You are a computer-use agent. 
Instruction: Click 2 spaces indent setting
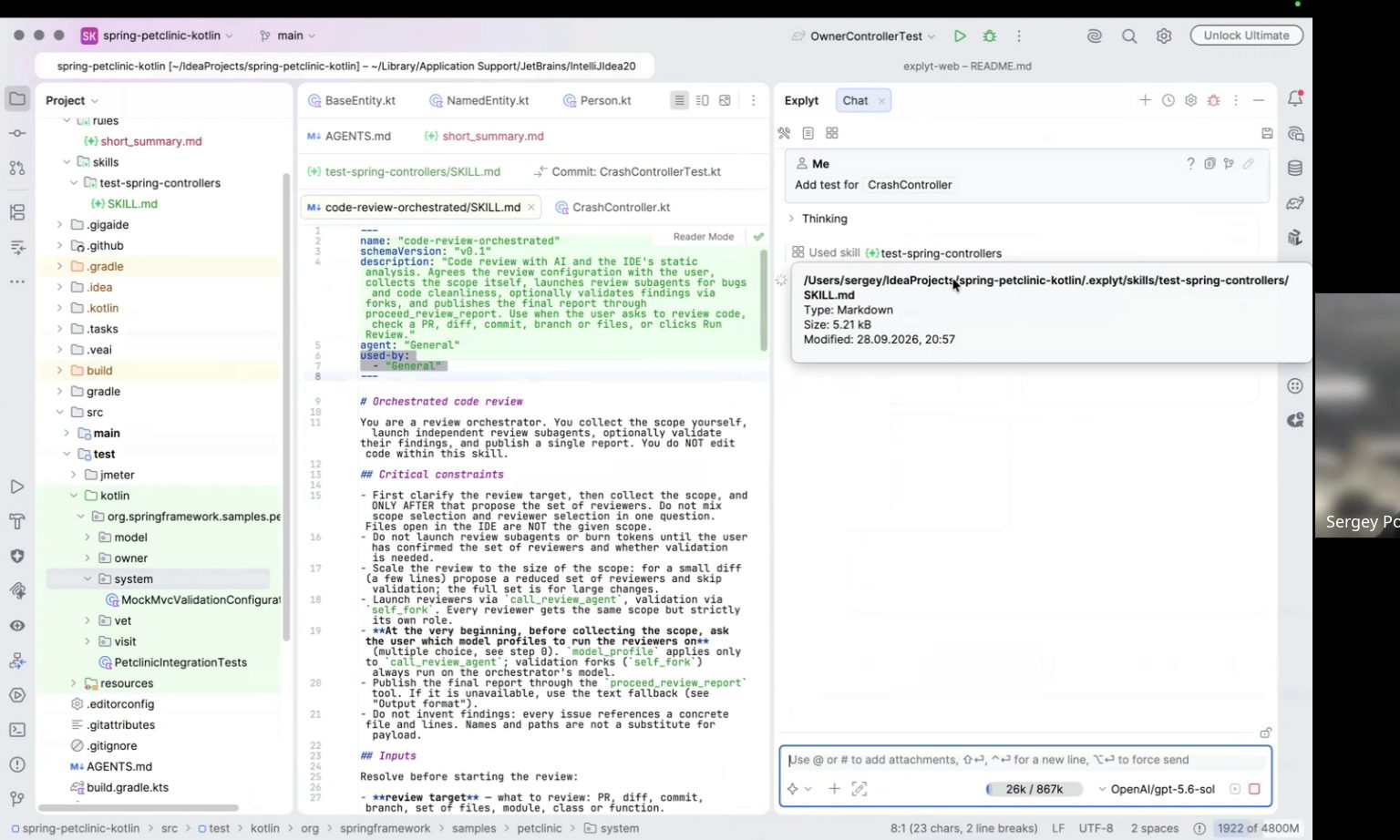1155,828
